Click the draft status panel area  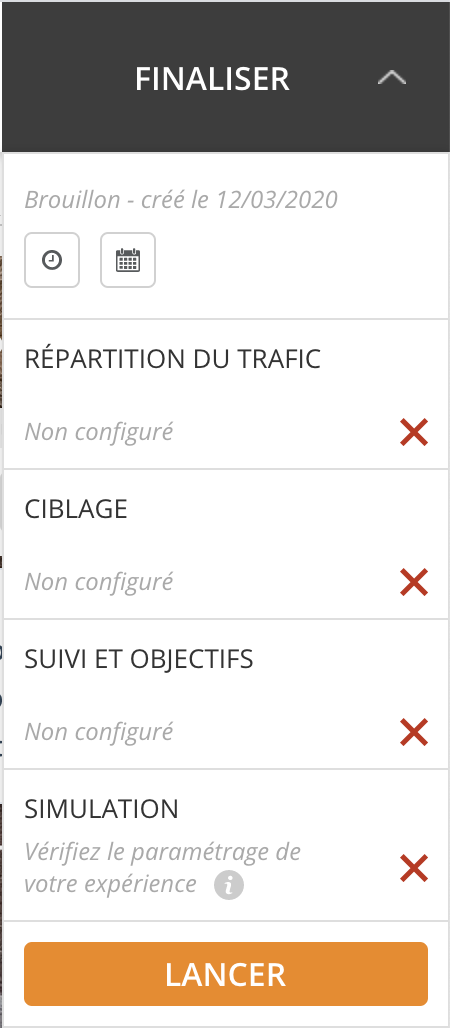(226, 236)
